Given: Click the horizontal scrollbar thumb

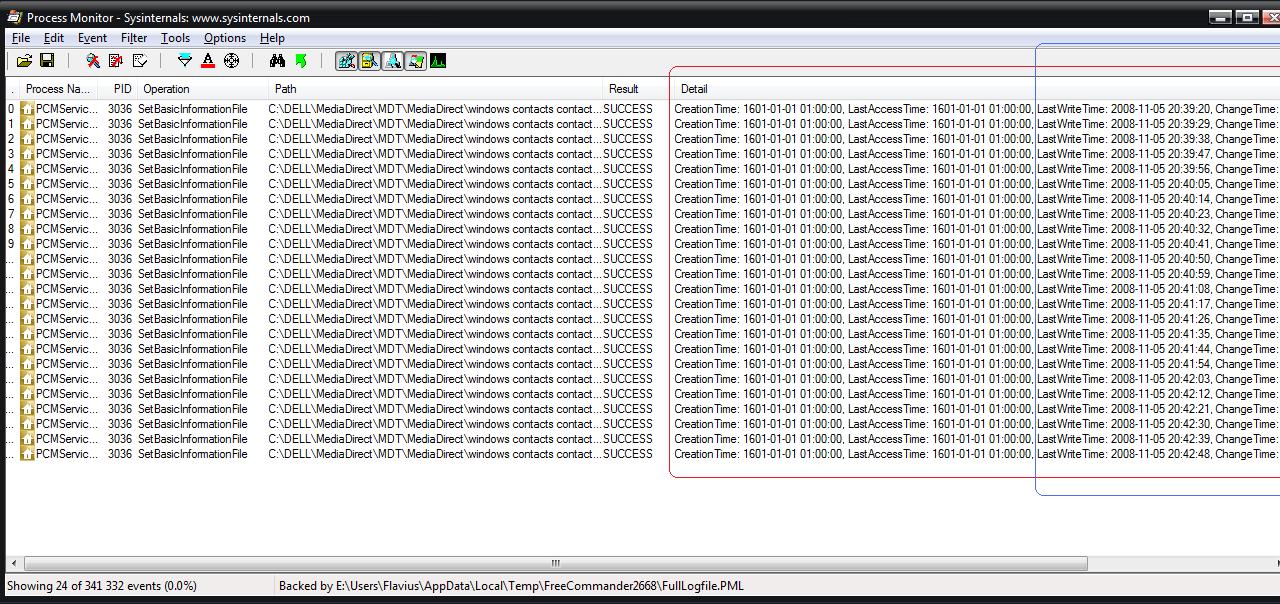Looking at the screenshot, I should [x=555, y=563].
